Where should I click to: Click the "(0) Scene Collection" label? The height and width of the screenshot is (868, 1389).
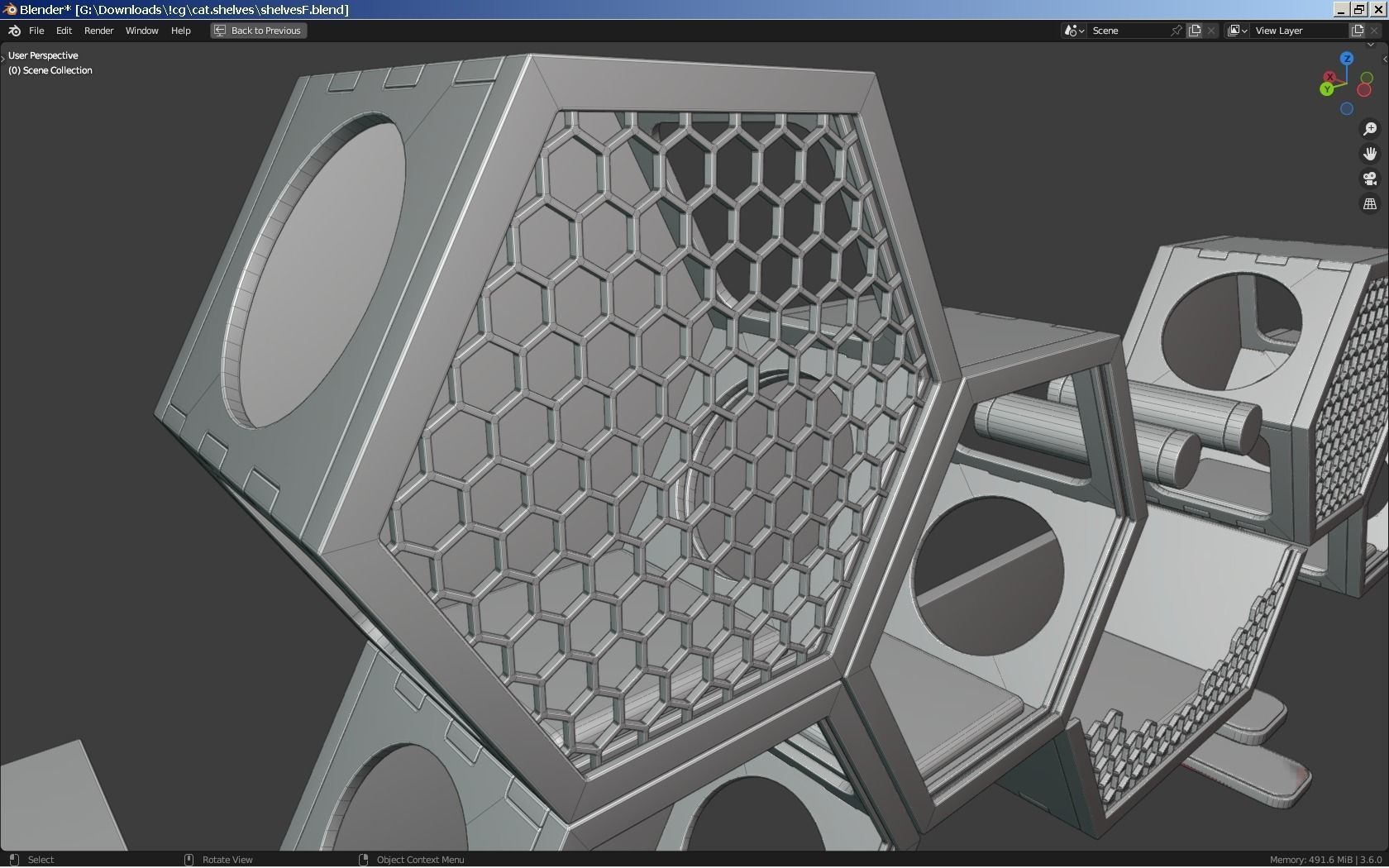point(50,70)
